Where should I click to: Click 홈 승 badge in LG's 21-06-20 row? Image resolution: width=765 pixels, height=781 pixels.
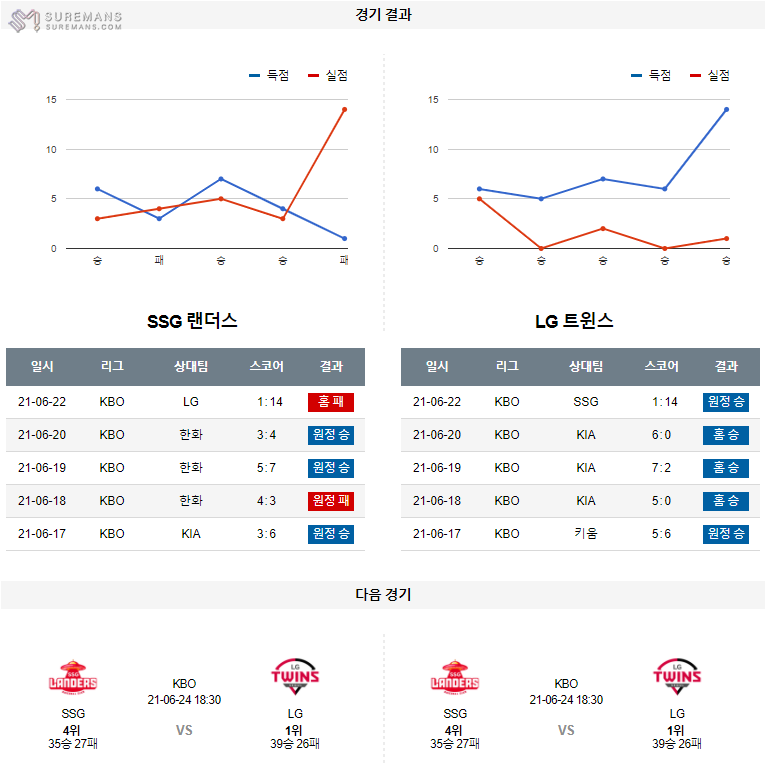pyautogui.click(x=726, y=435)
